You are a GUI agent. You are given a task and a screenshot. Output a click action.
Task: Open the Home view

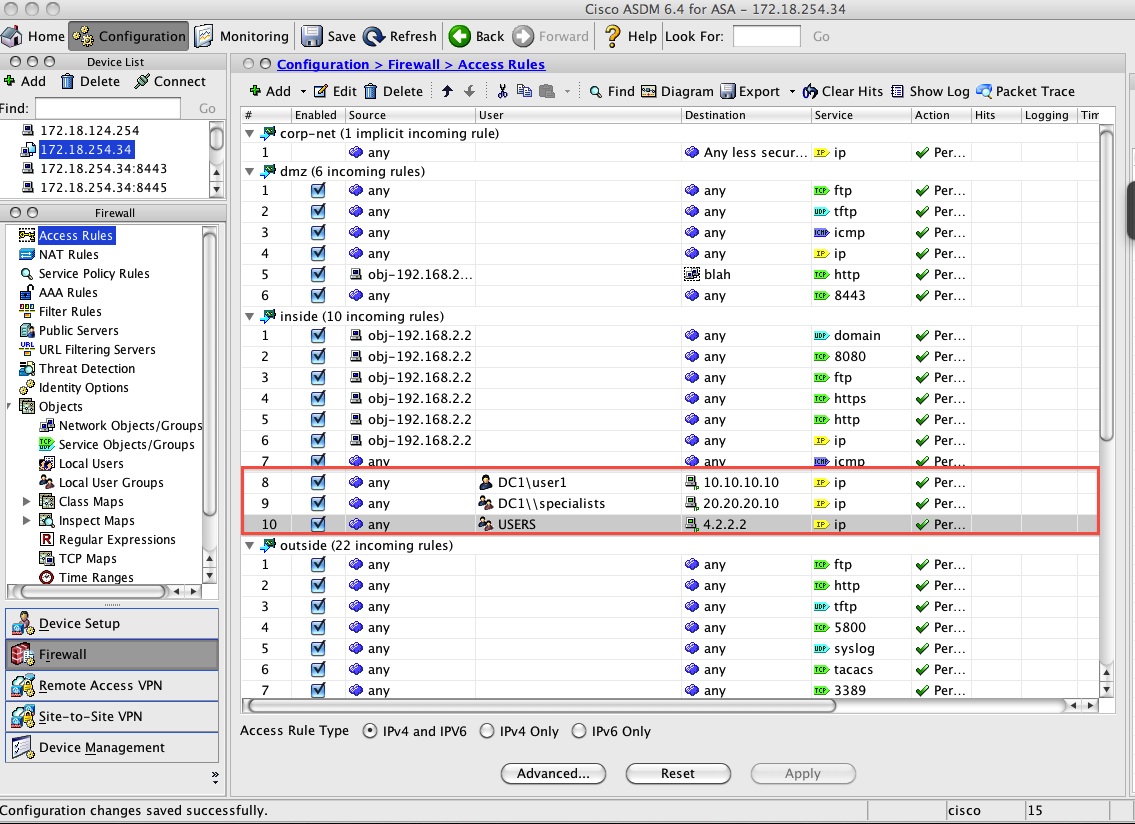tap(34, 36)
